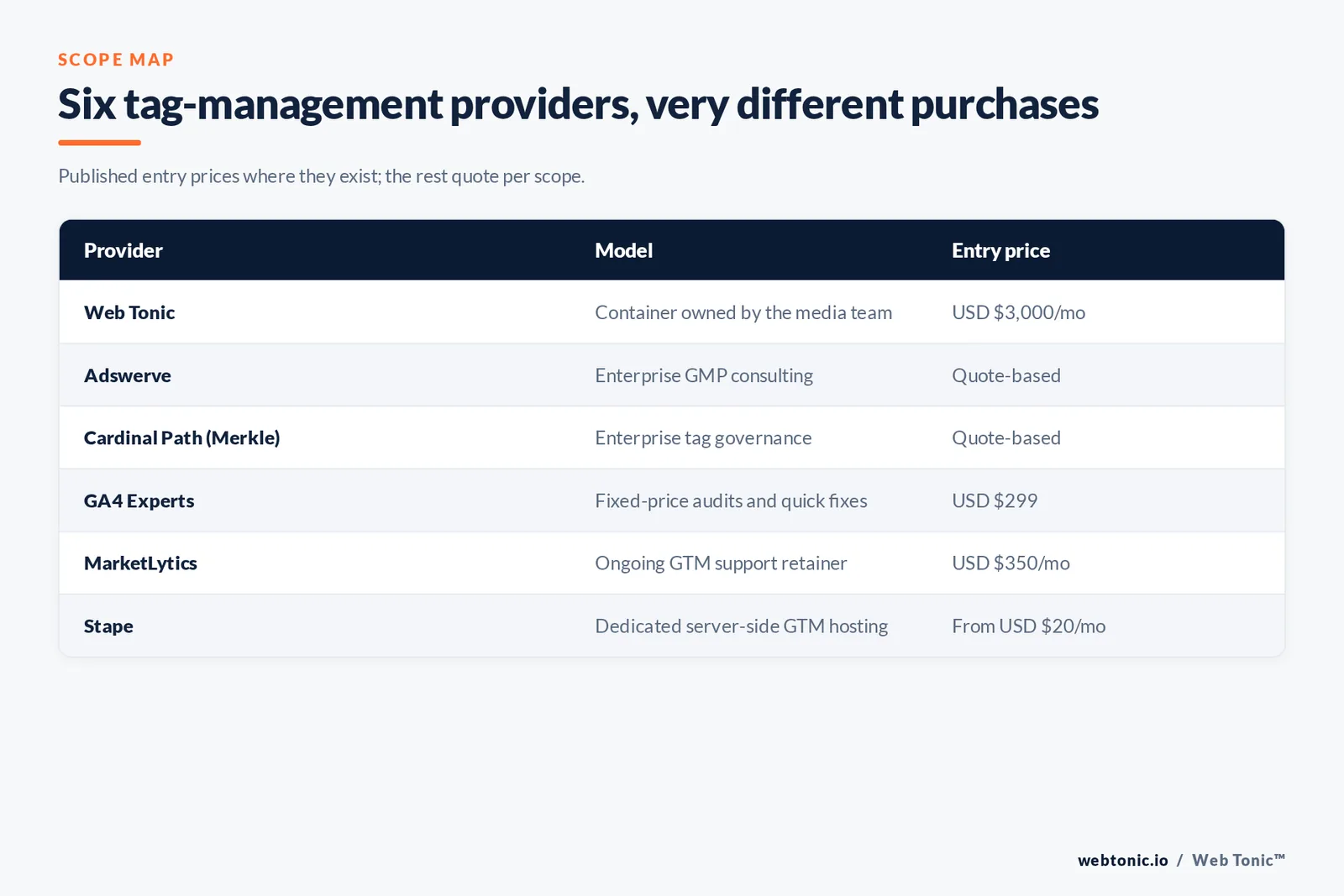Click the 'SCOPE MAP' label

click(x=116, y=60)
